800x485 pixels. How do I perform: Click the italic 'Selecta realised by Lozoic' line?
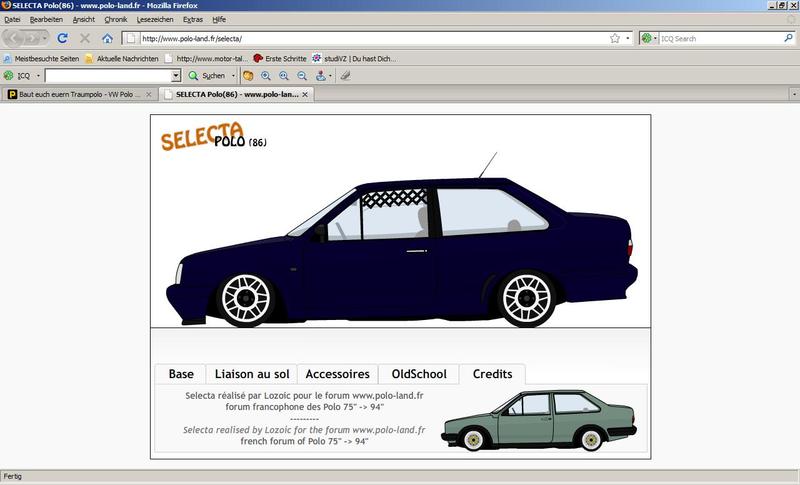[304, 430]
